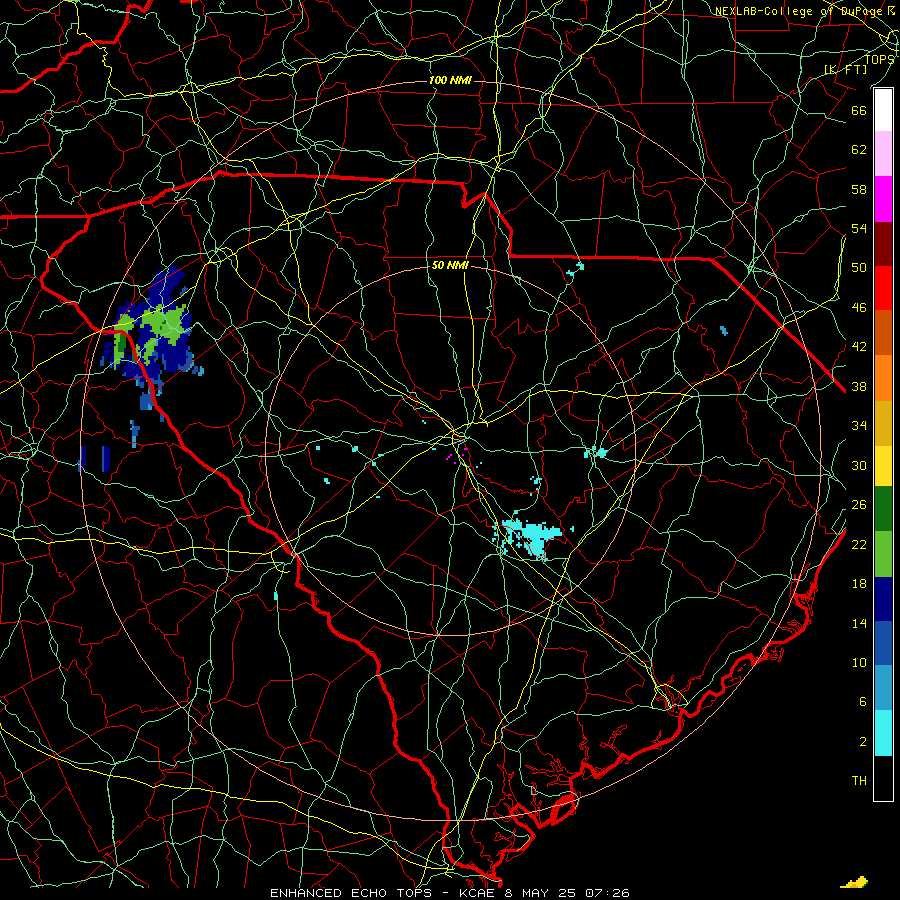Click the "8 MAY 25" date text
Viewport: 900px width, 900px height.
(540, 893)
